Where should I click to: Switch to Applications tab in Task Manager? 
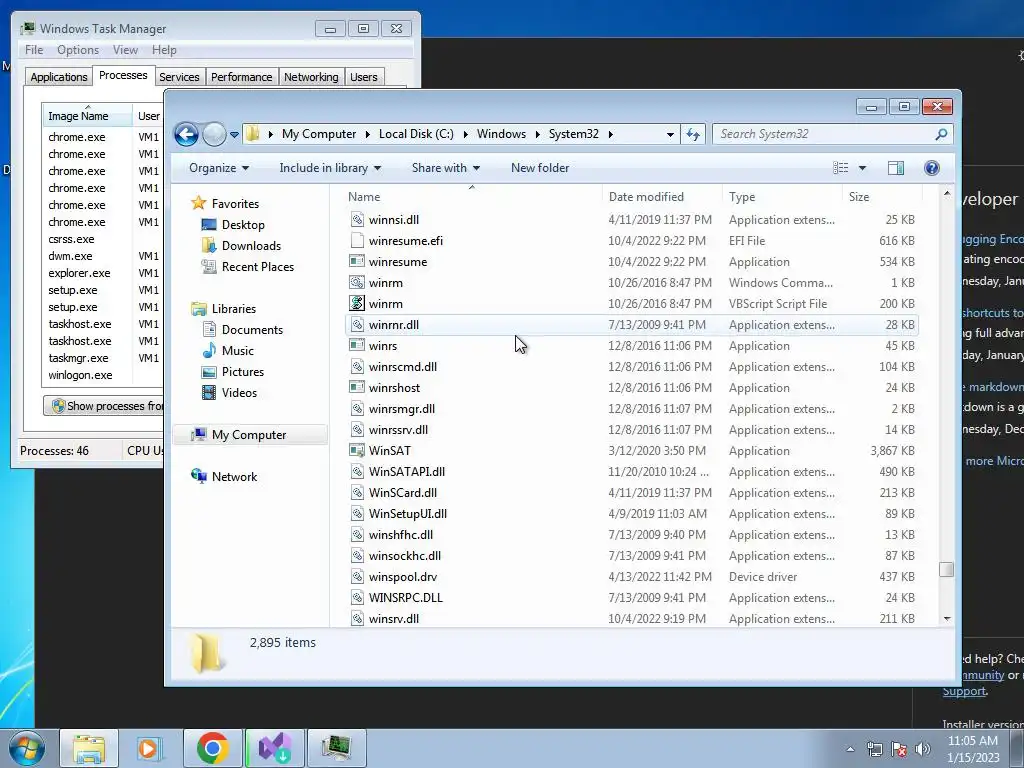[x=59, y=77]
